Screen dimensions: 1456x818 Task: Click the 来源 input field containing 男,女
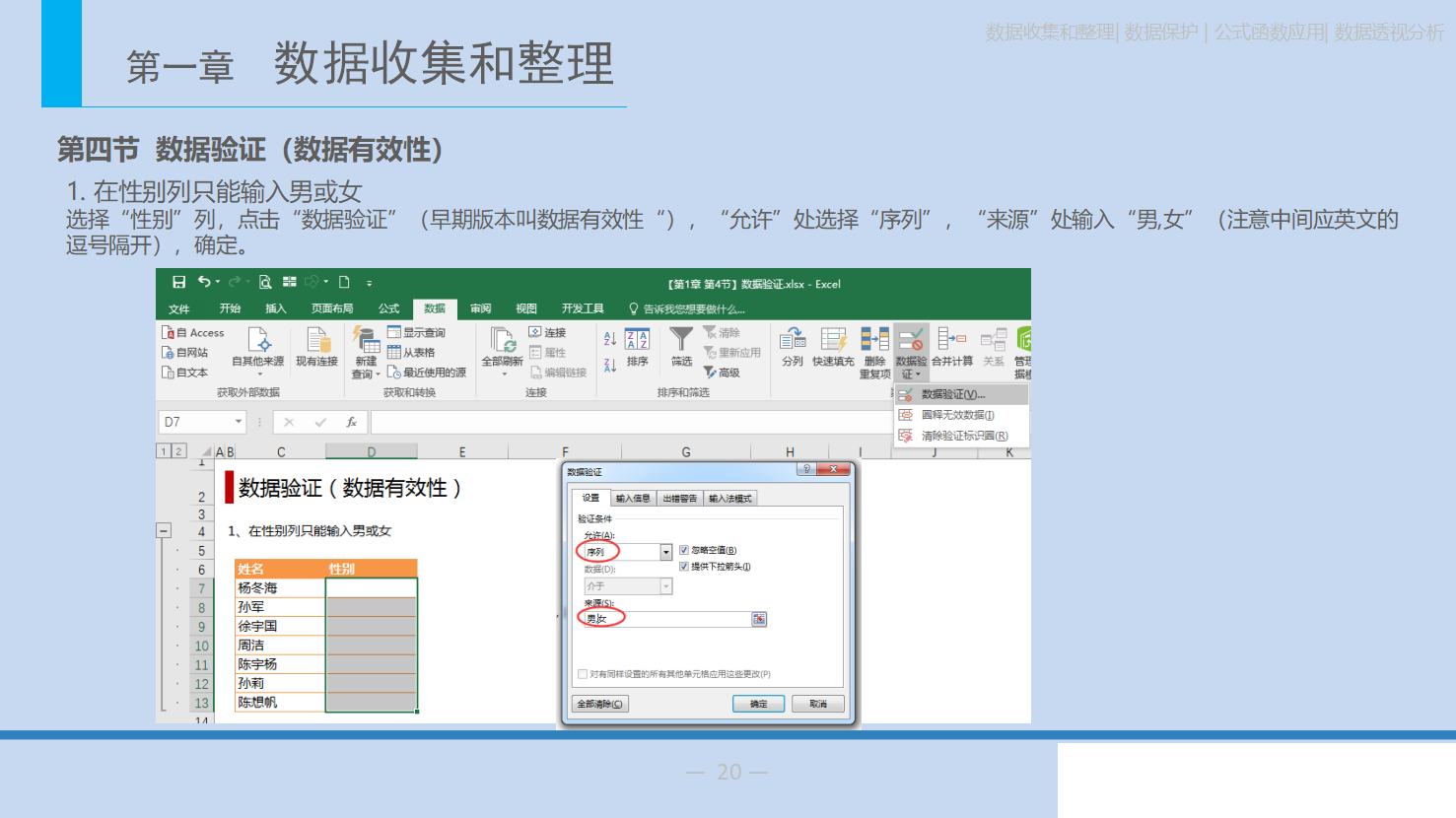667,619
